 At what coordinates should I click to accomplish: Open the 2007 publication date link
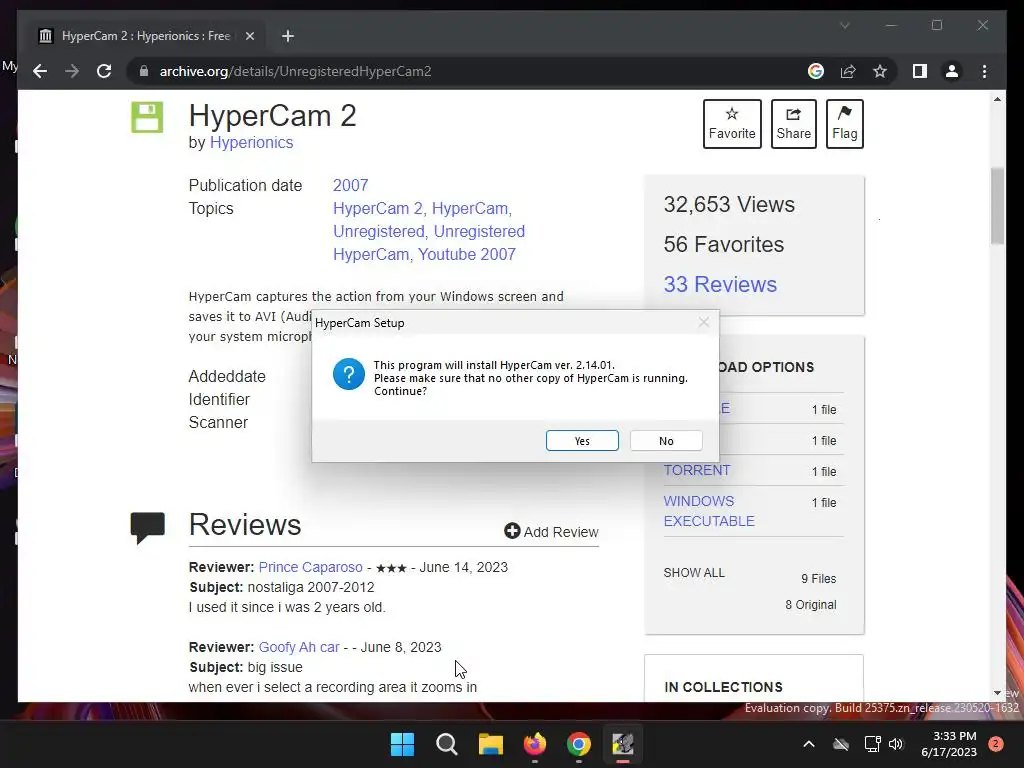351,185
